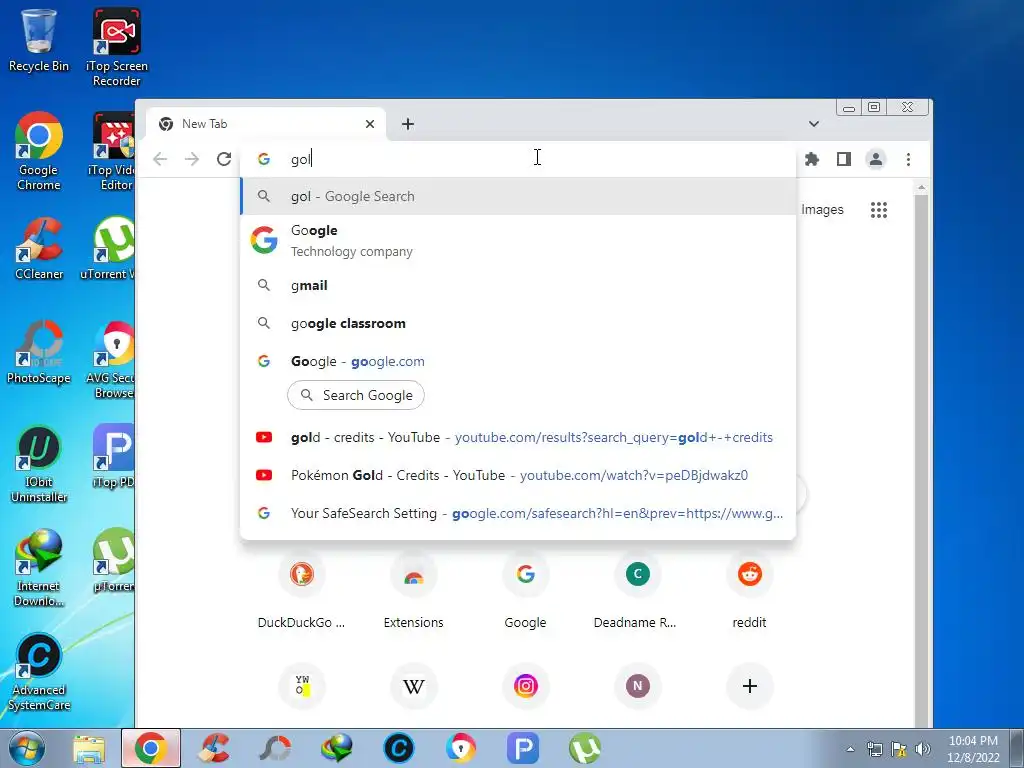Click the Chrome reload button
The width and height of the screenshot is (1024, 768).
click(x=224, y=159)
